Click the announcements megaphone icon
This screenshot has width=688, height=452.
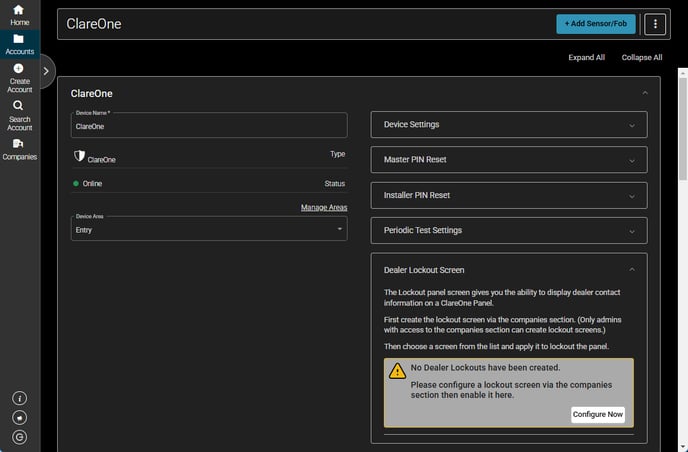click(x=19, y=417)
